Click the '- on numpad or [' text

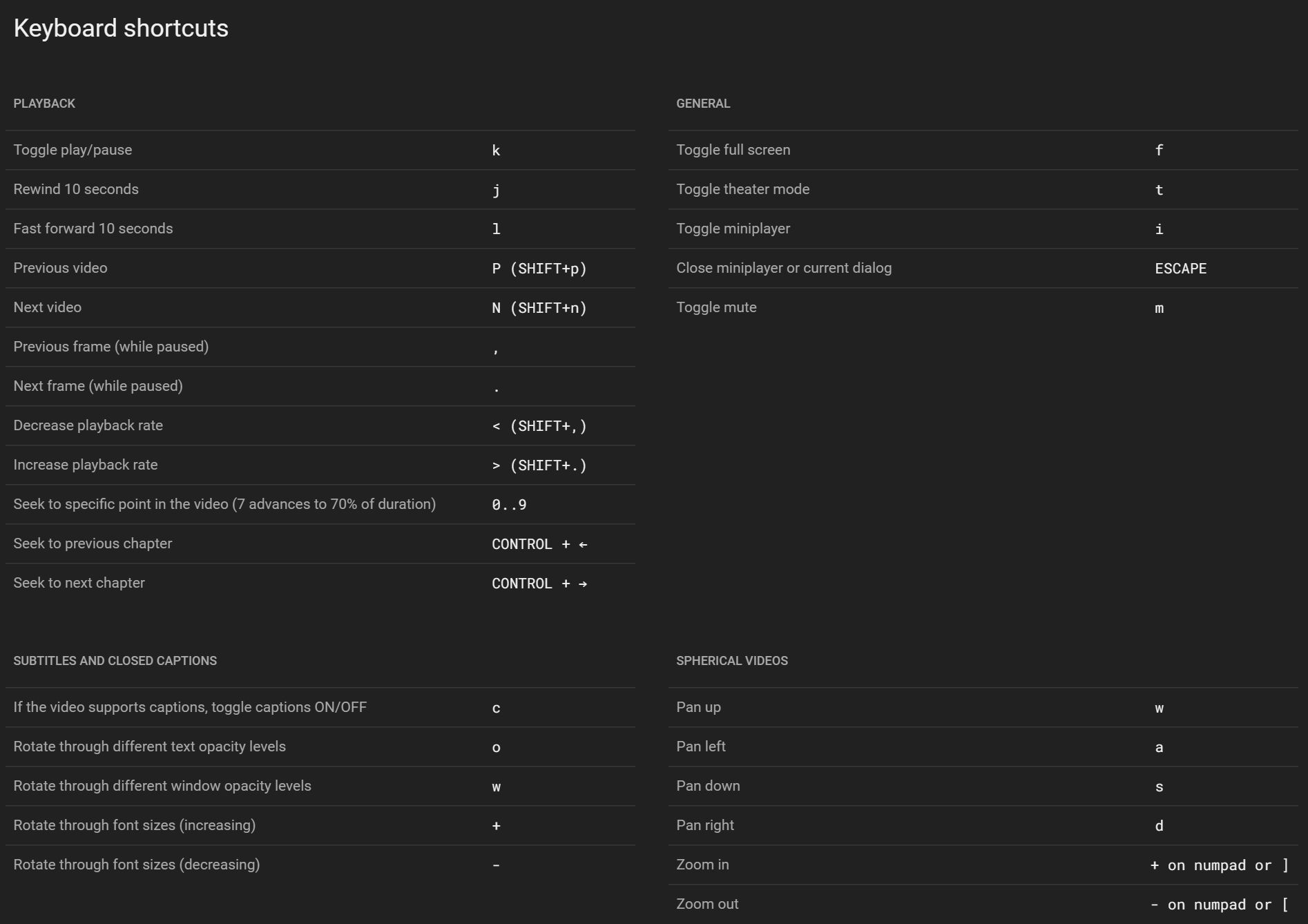coord(1220,905)
